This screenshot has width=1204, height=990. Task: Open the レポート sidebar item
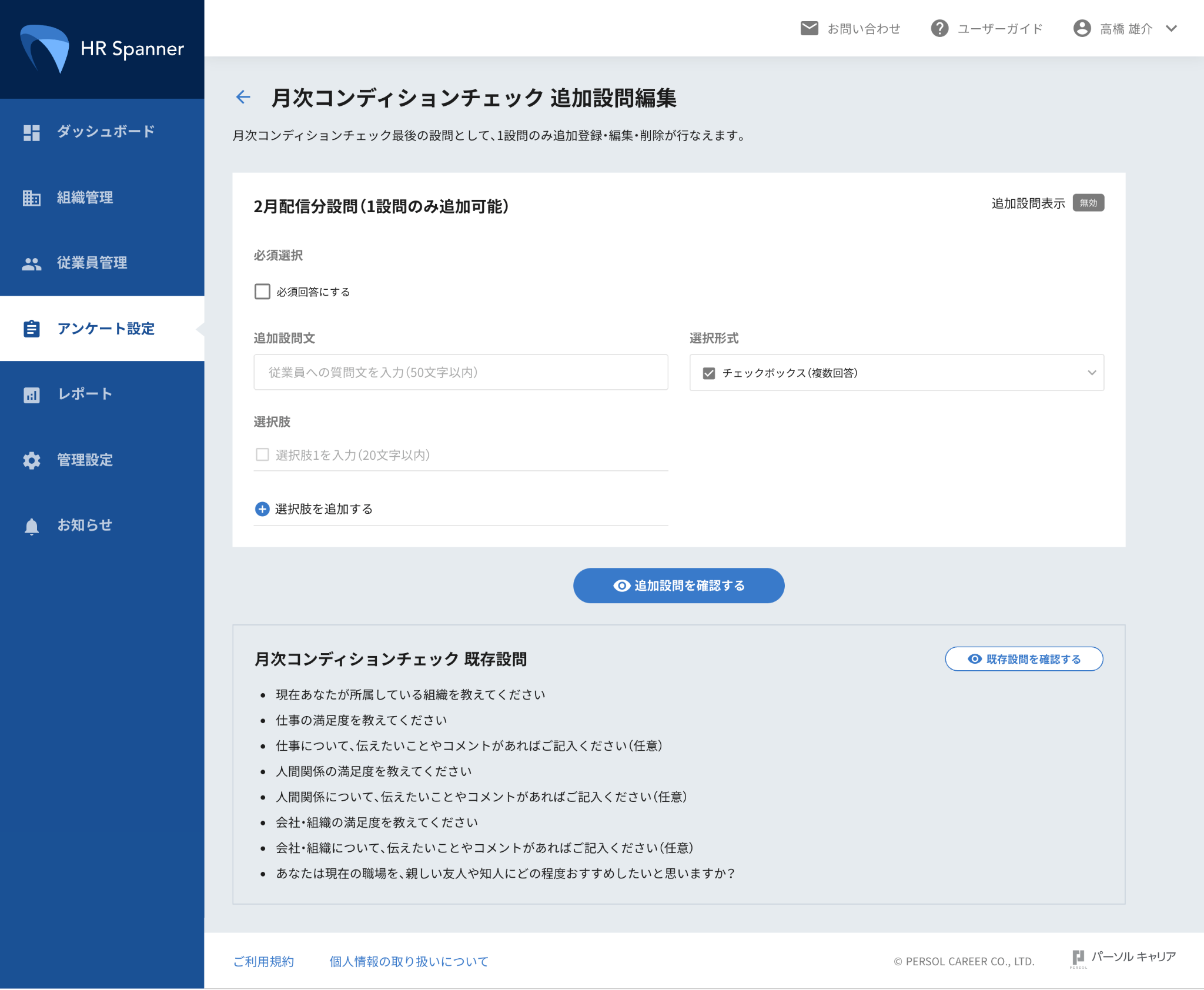(85, 394)
